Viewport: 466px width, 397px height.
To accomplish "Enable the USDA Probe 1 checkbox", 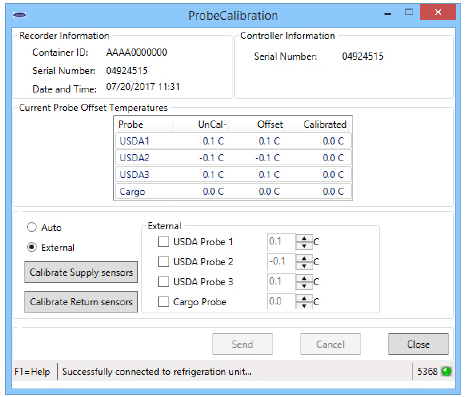I will click(x=163, y=241).
